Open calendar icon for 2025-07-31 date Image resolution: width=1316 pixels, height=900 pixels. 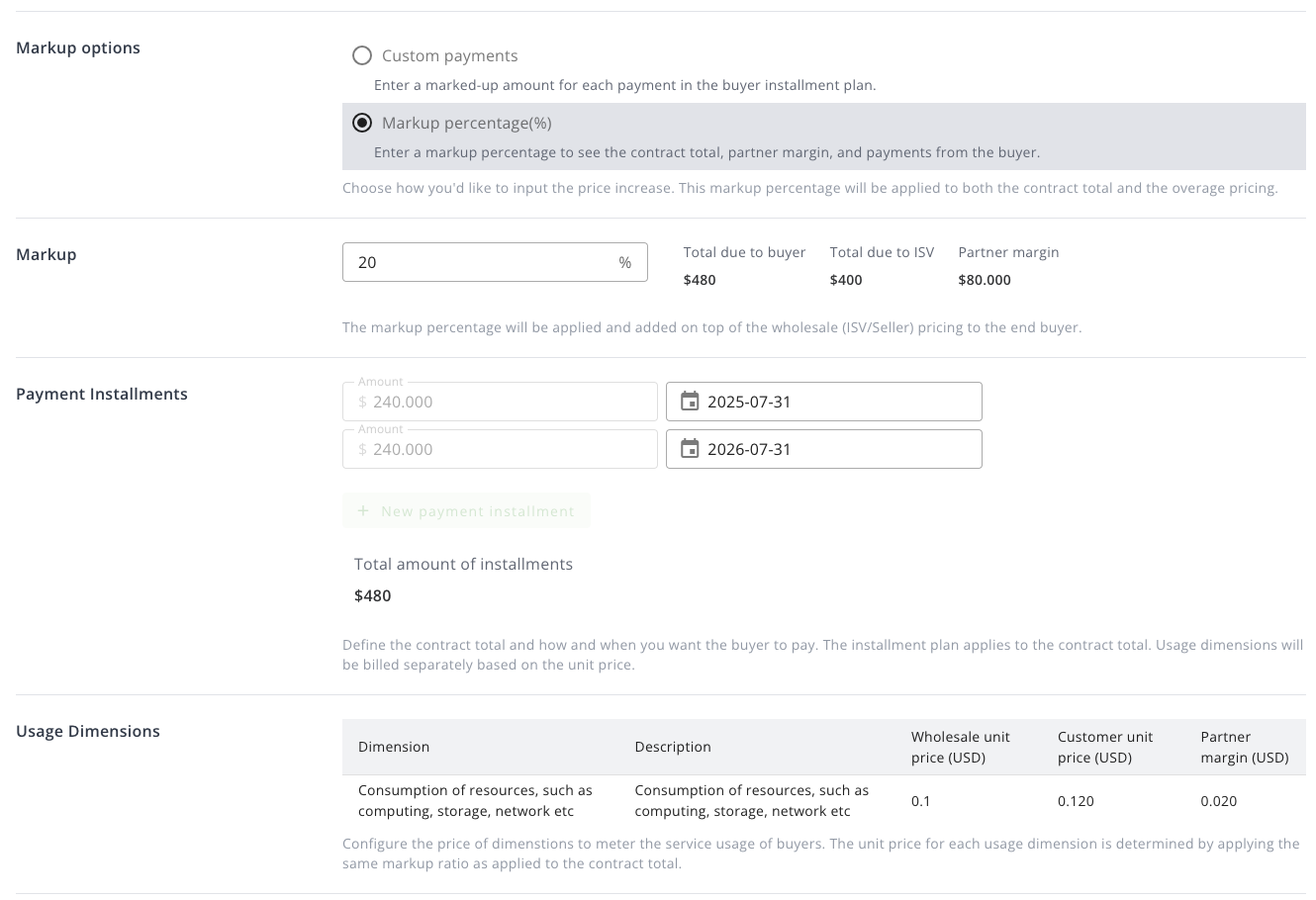click(x=690, y=402)
